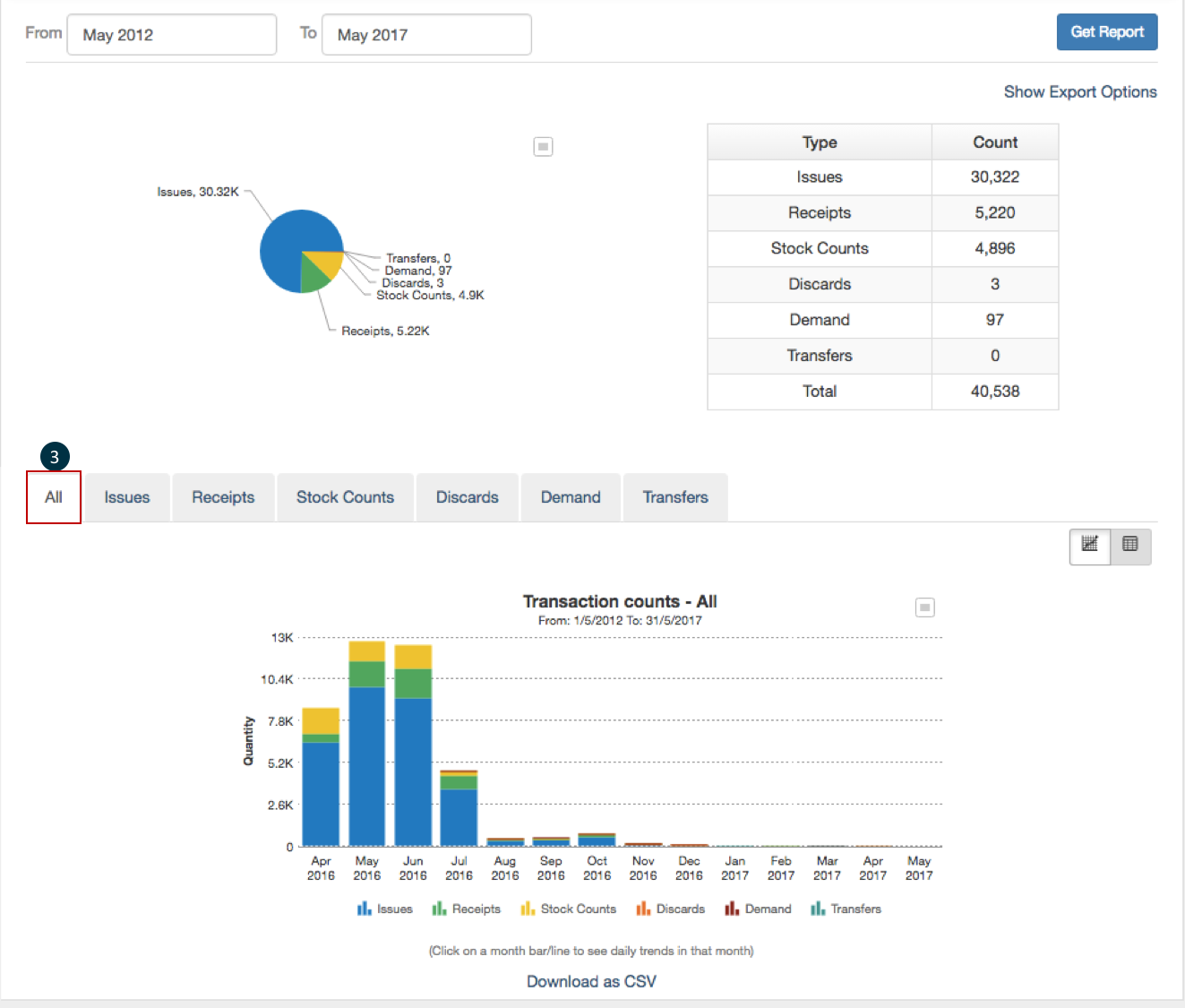This screenshot has width=1185, height=1008.
Task: Click the Issues, 30.32K pie label
Action: click(x=198, y=192)
